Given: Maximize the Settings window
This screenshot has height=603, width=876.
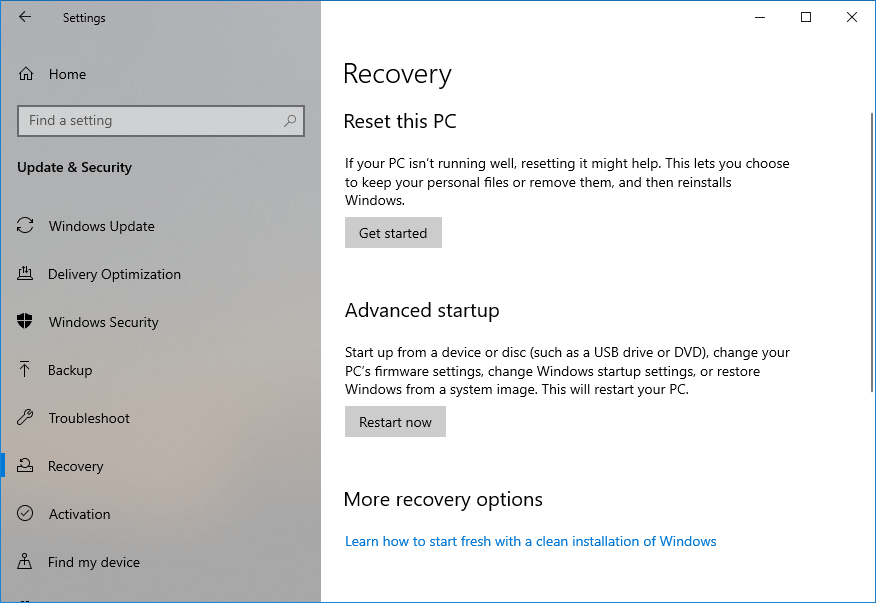Looking at the screenshot, I should point(806,17).
